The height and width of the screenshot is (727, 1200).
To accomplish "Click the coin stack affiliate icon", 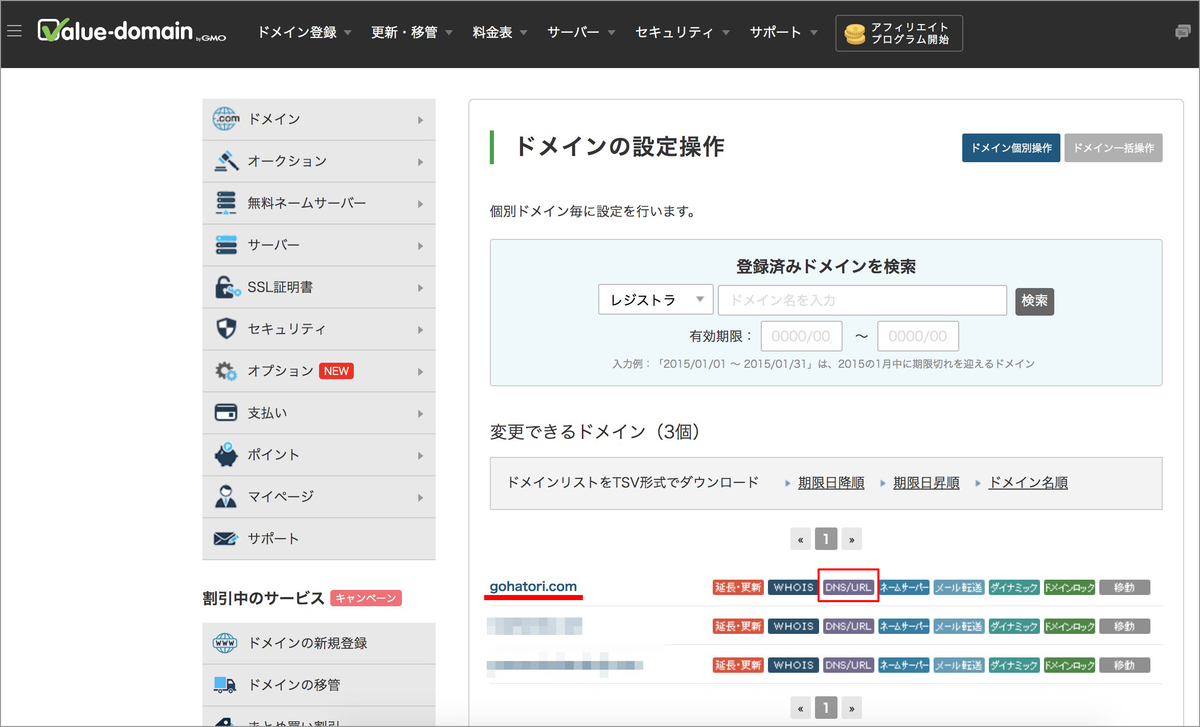I will tap(854, 33).
